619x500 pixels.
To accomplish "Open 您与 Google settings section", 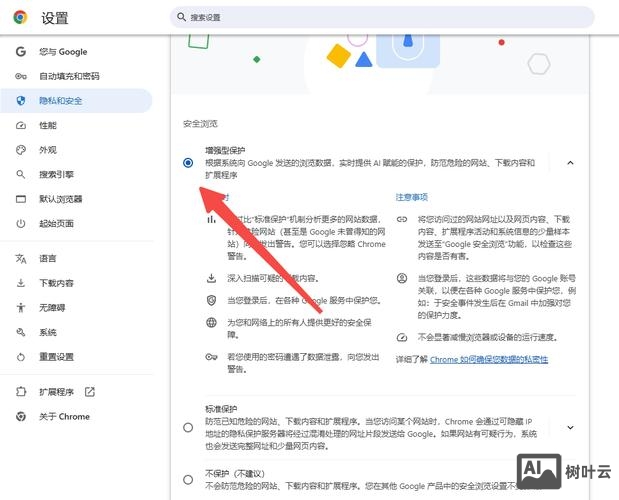I will tap(63, 52).
